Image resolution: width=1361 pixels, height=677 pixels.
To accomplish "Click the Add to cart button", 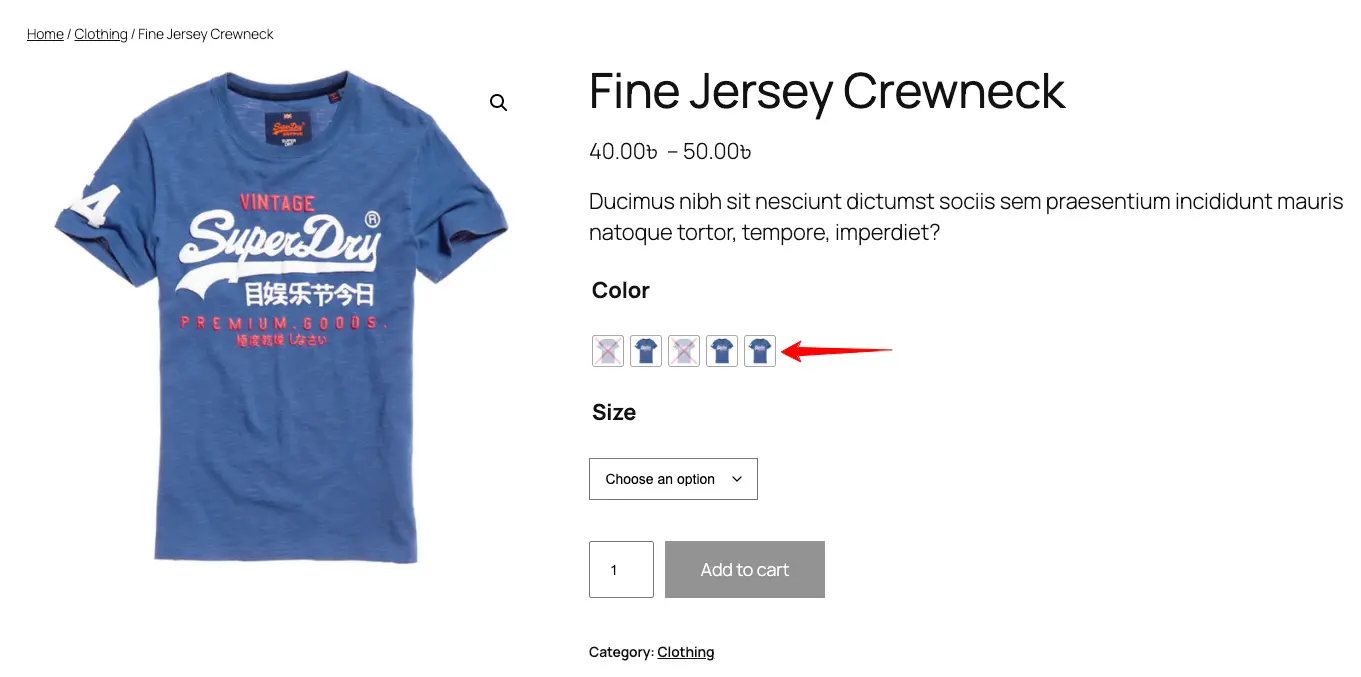I will pos(745,570).
